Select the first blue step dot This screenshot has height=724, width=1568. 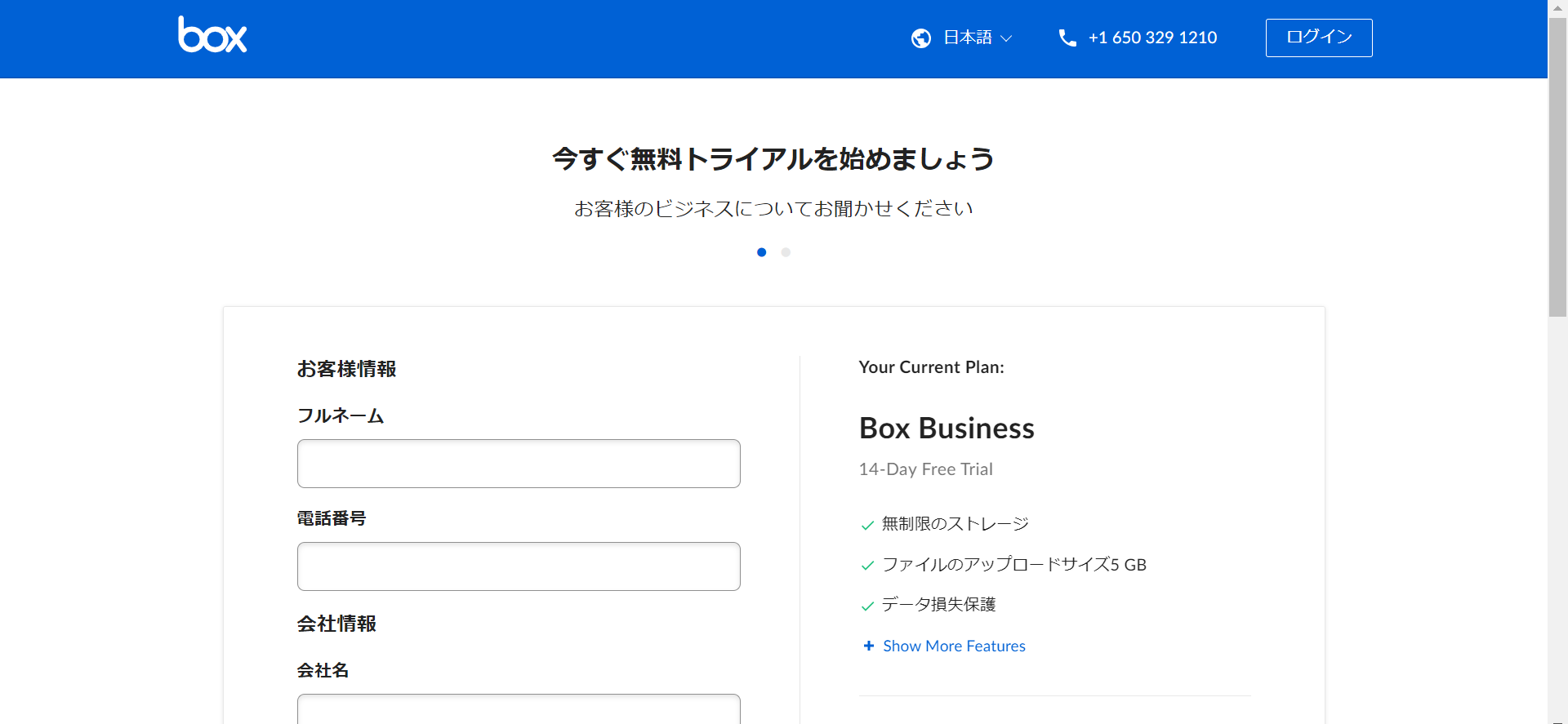(x=762, y=252)
